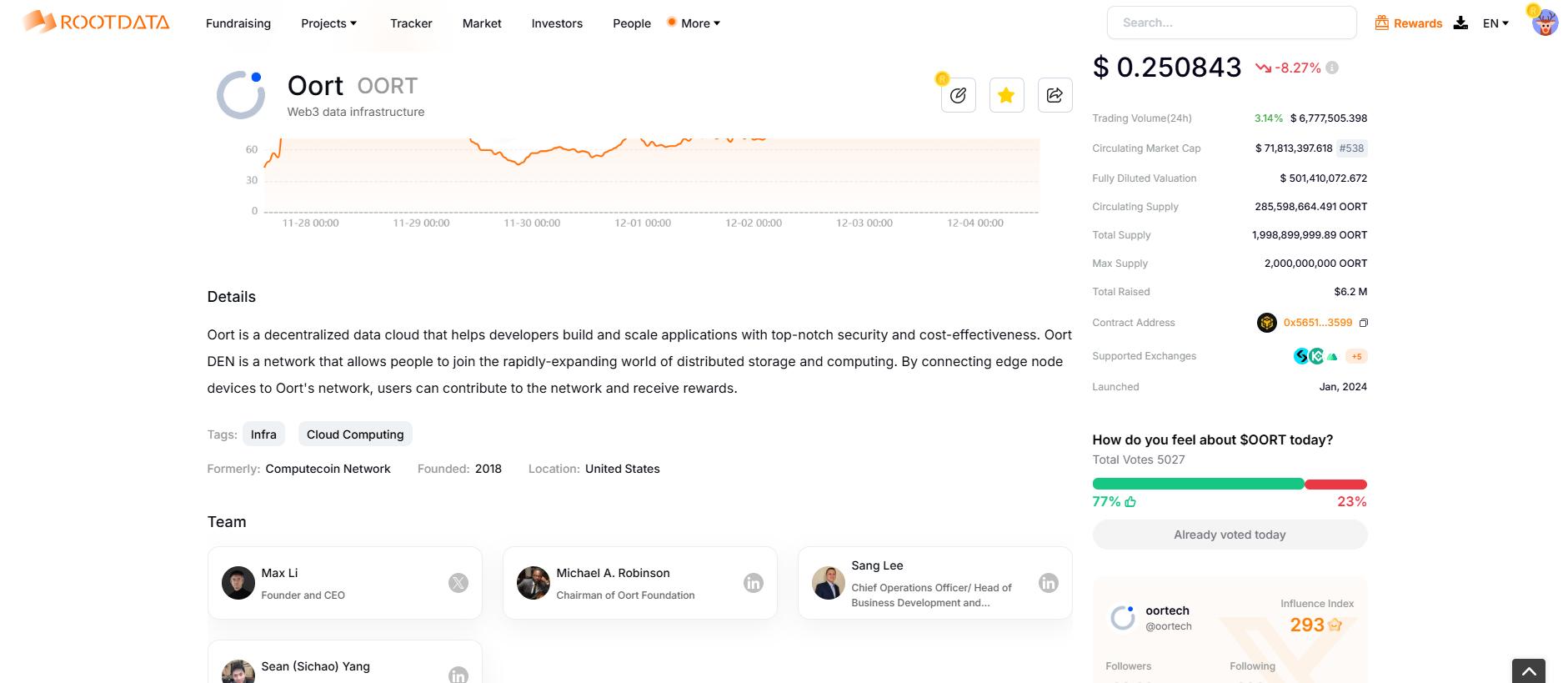Screen dimensions: 1568x683
Task: Share the Oort project page
Action: point(1055,95)
